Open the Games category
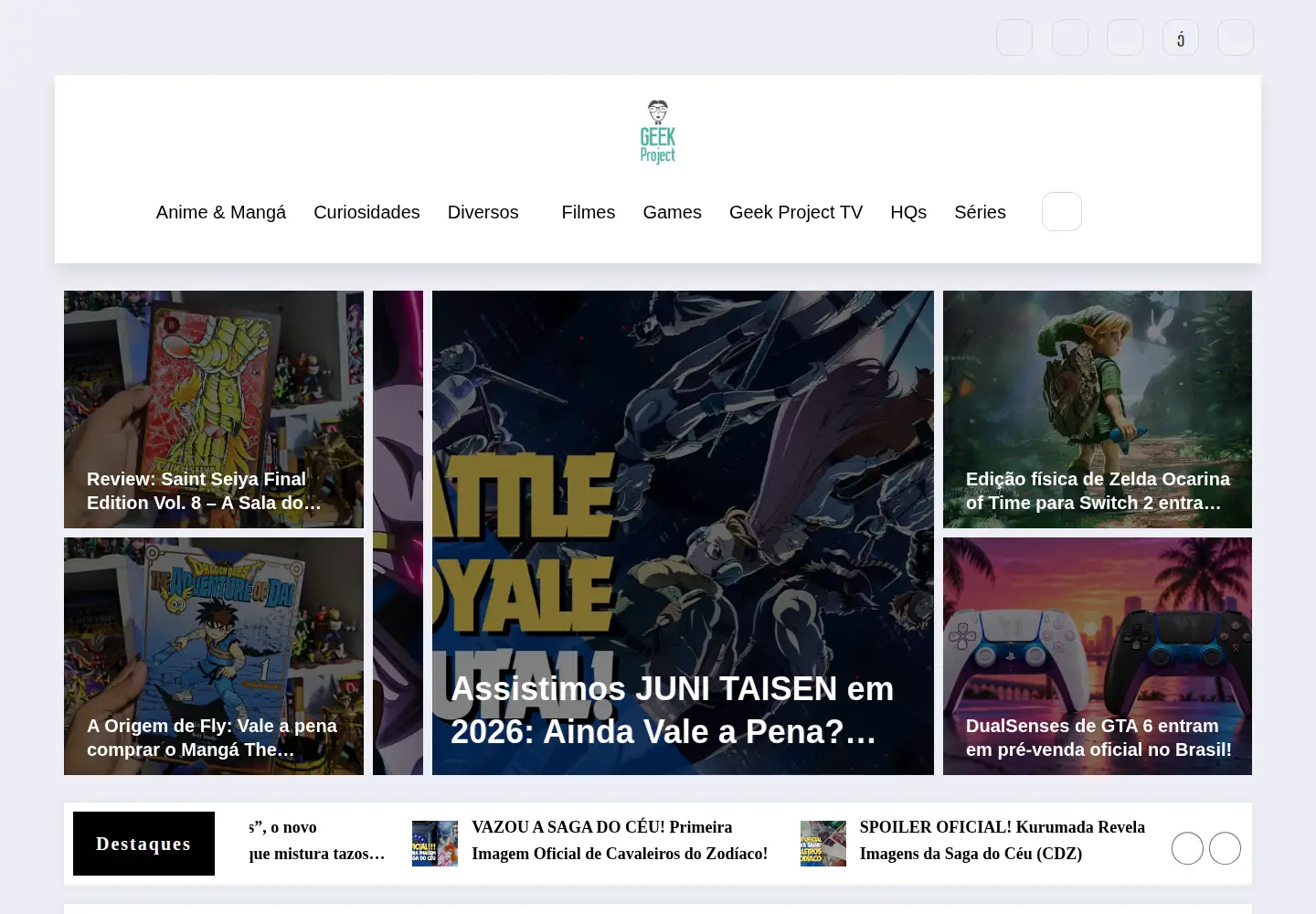Viewport: 1316px width, 914px height. [x=673, y=212]
